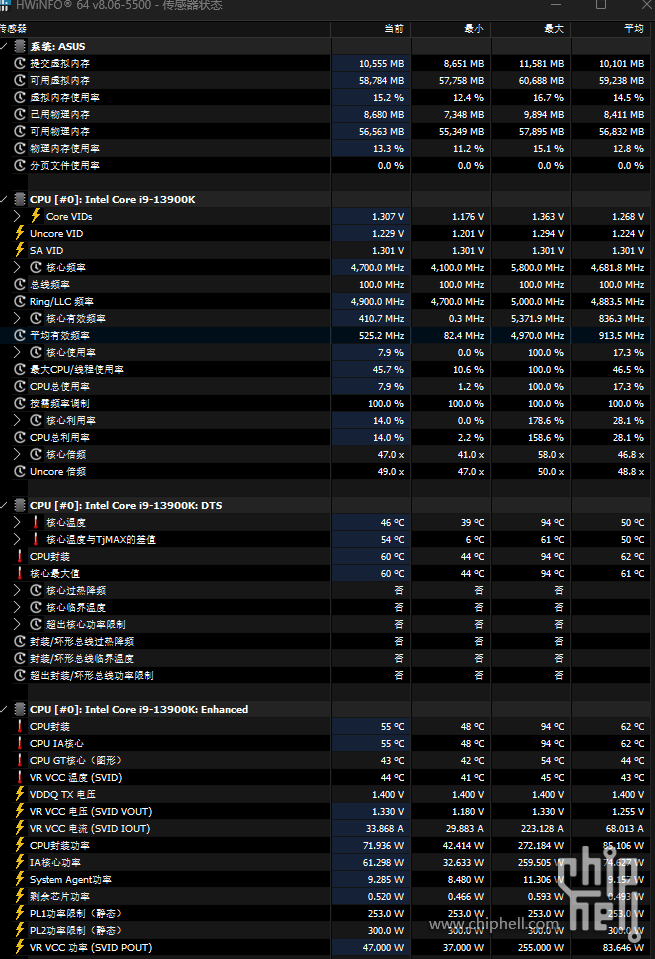Click the clock icon of Ring/LLC 频率
The height and width of the screenshot is (959, 655).
coord(20,302)
